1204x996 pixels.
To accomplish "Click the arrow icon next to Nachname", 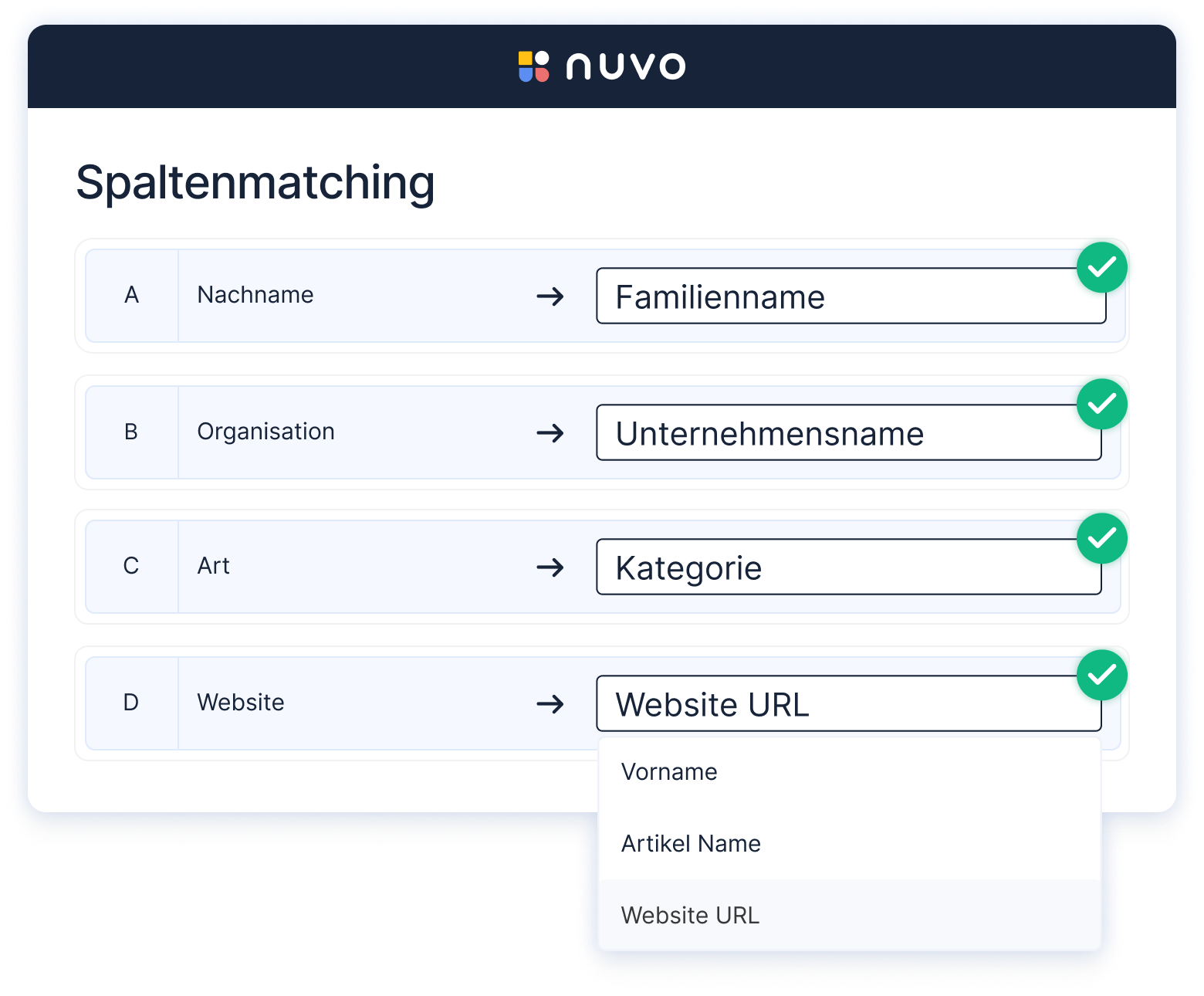I will point(550,296).
